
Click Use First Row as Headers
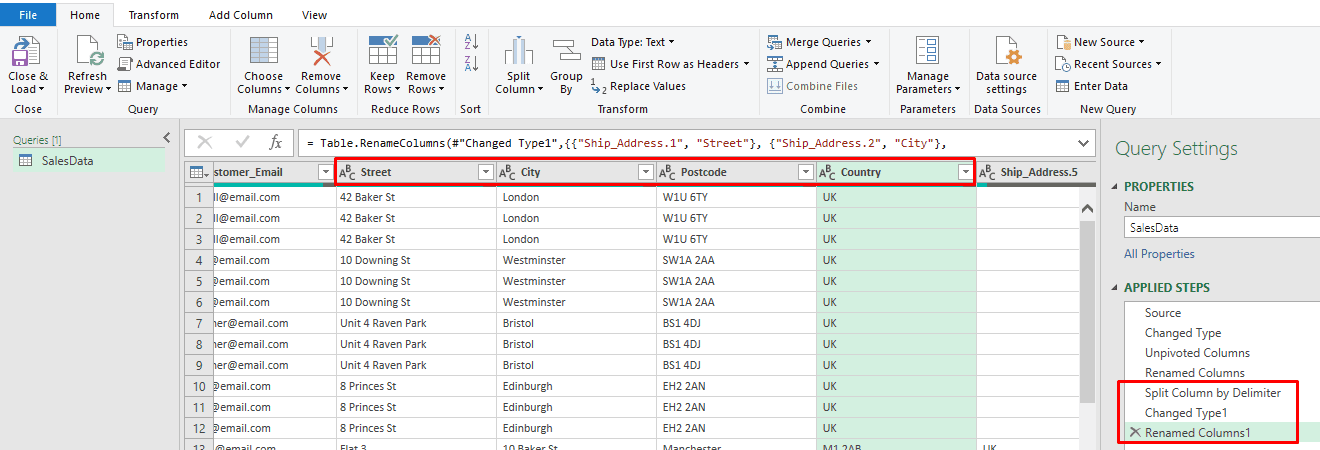point(670,64)
